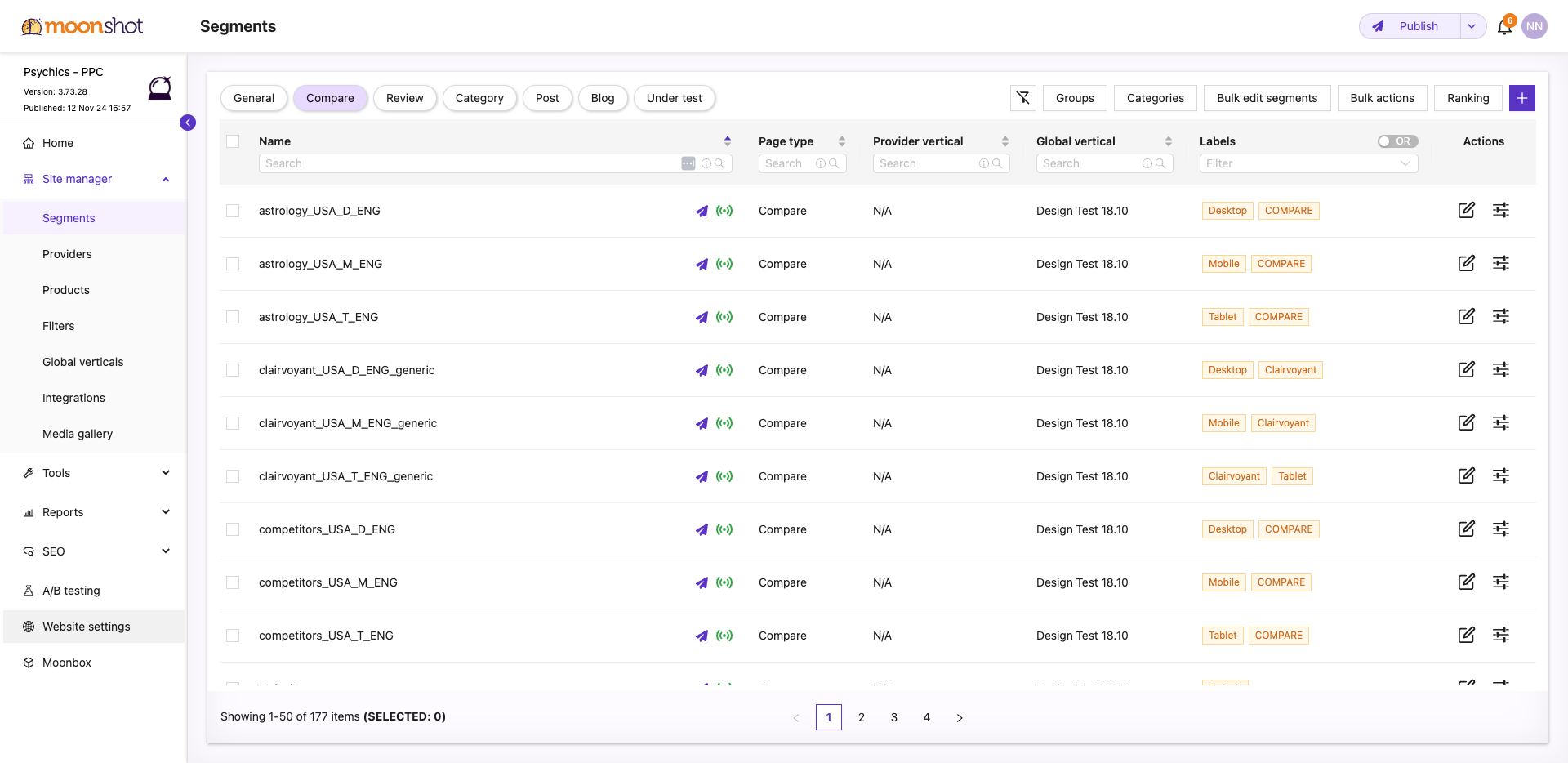Switch to the Category tab

coord(479,98)
